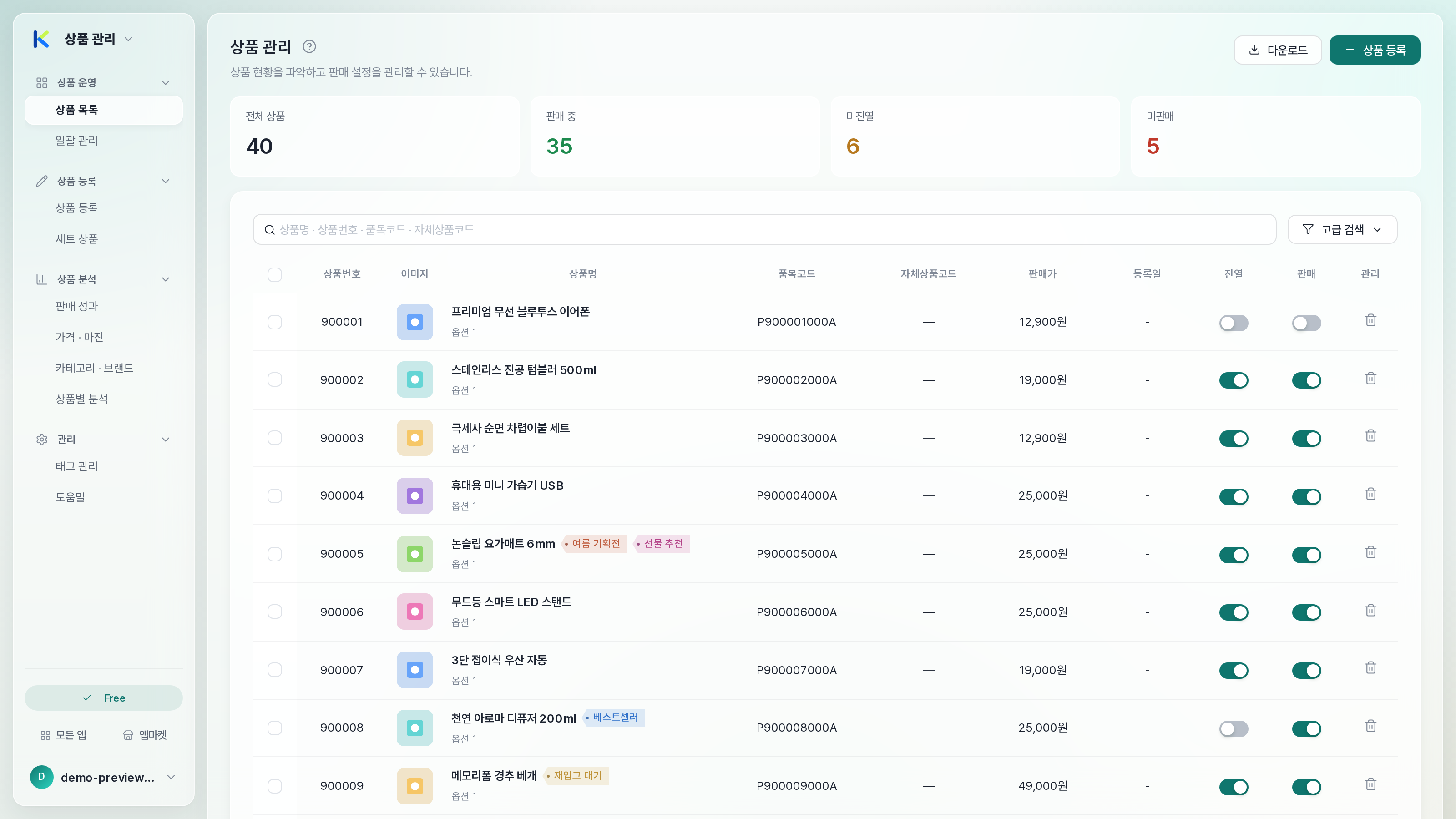
Task: Enable the 진열 toggle for product 900008
Action: pos(1234,728)
